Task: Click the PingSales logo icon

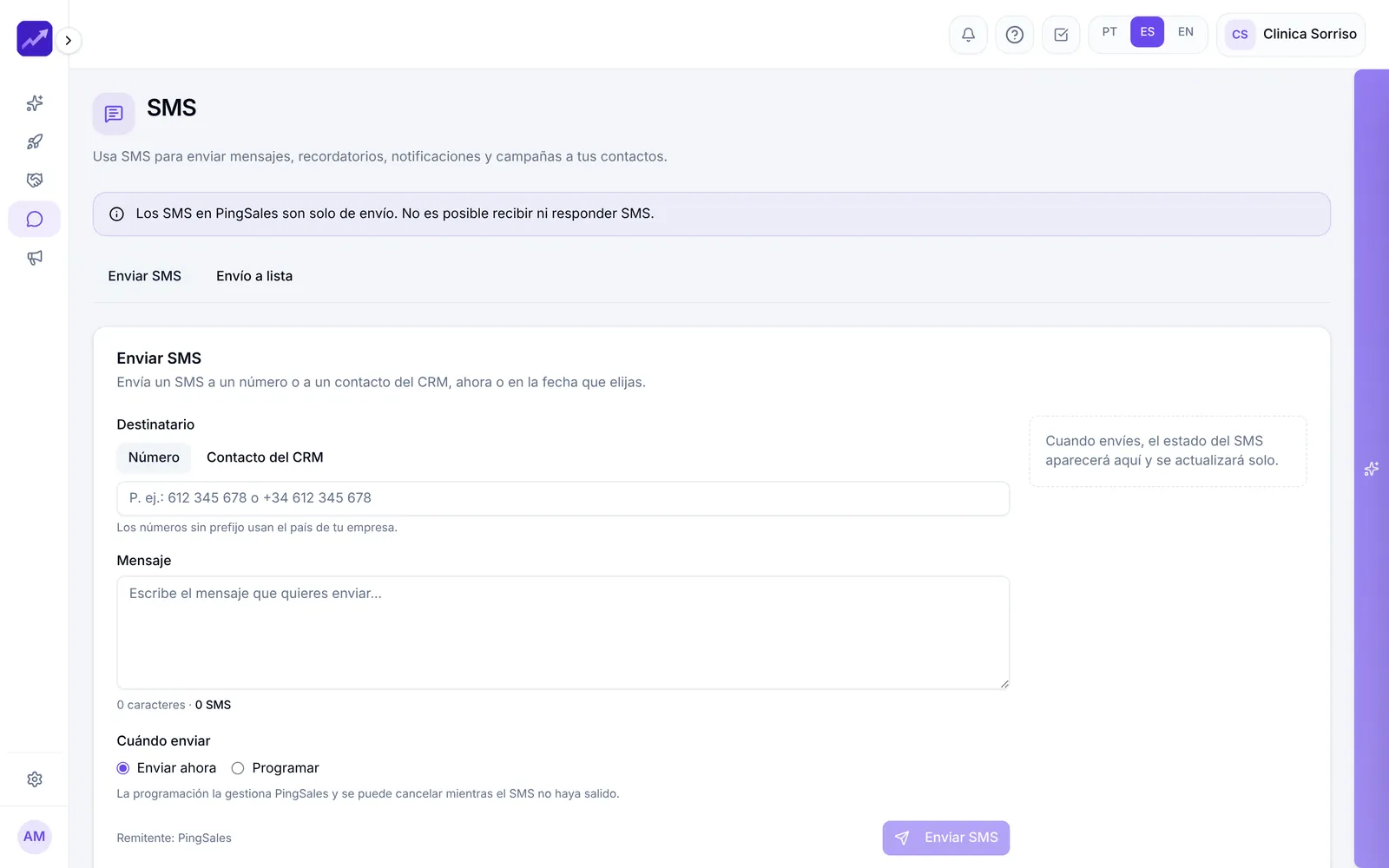Action: [x=35, y=39]
